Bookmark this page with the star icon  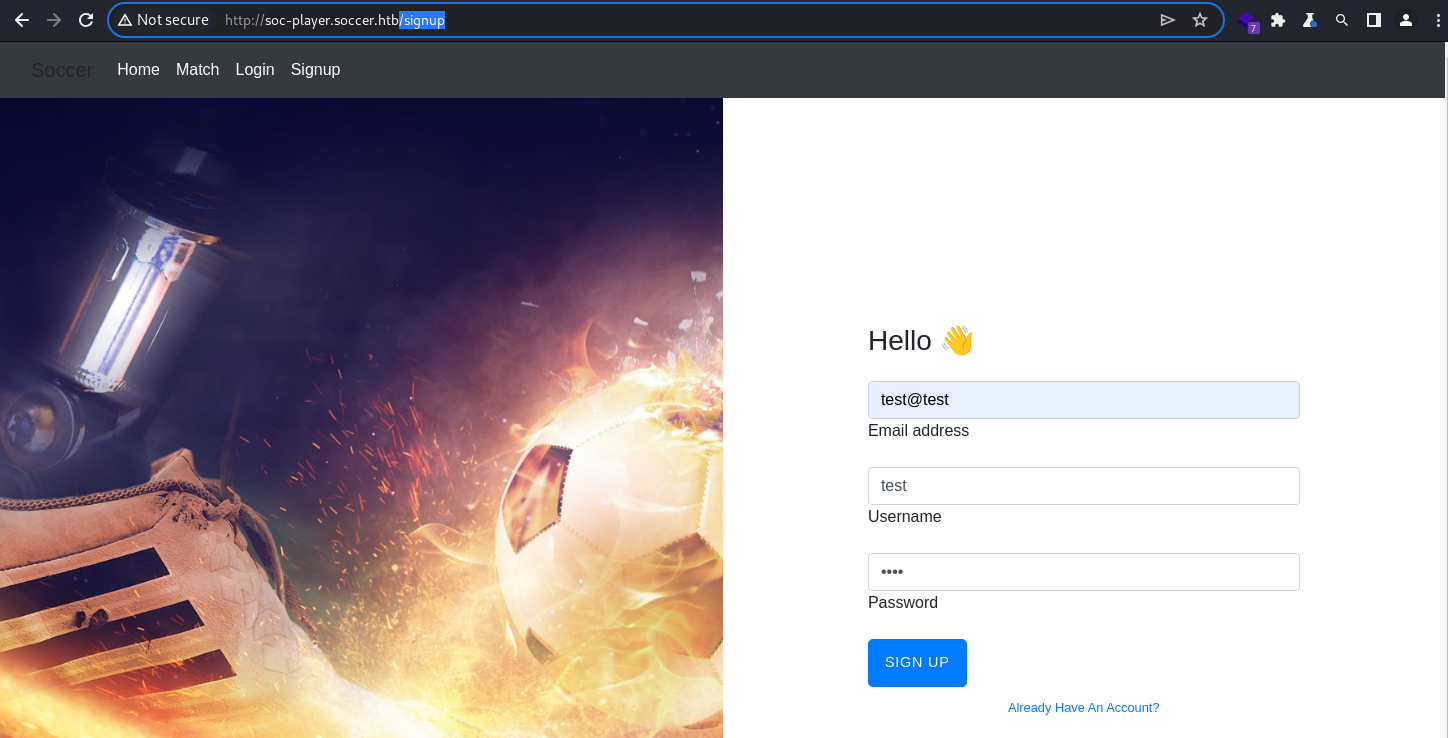coord(1200,20)
